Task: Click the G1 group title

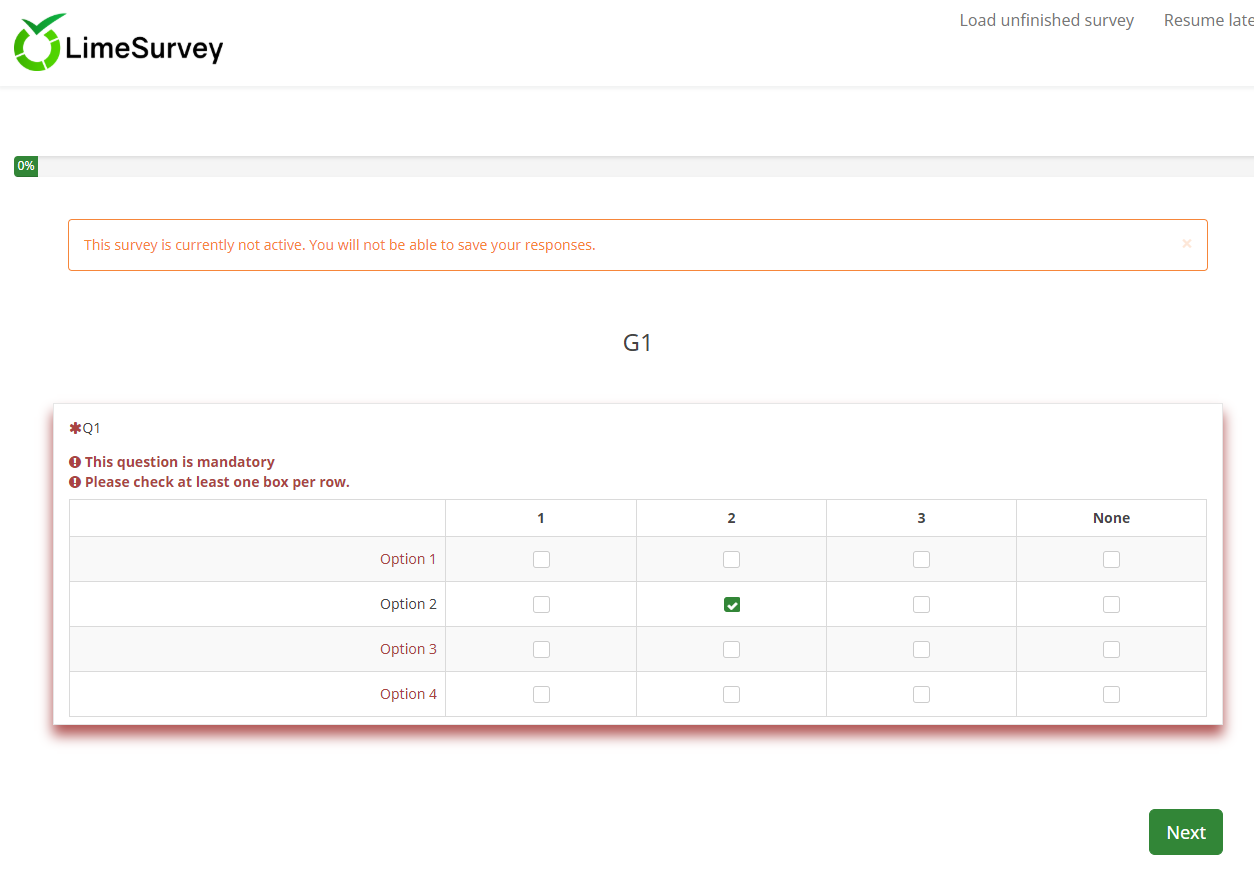Action: (x=637, y=343)
